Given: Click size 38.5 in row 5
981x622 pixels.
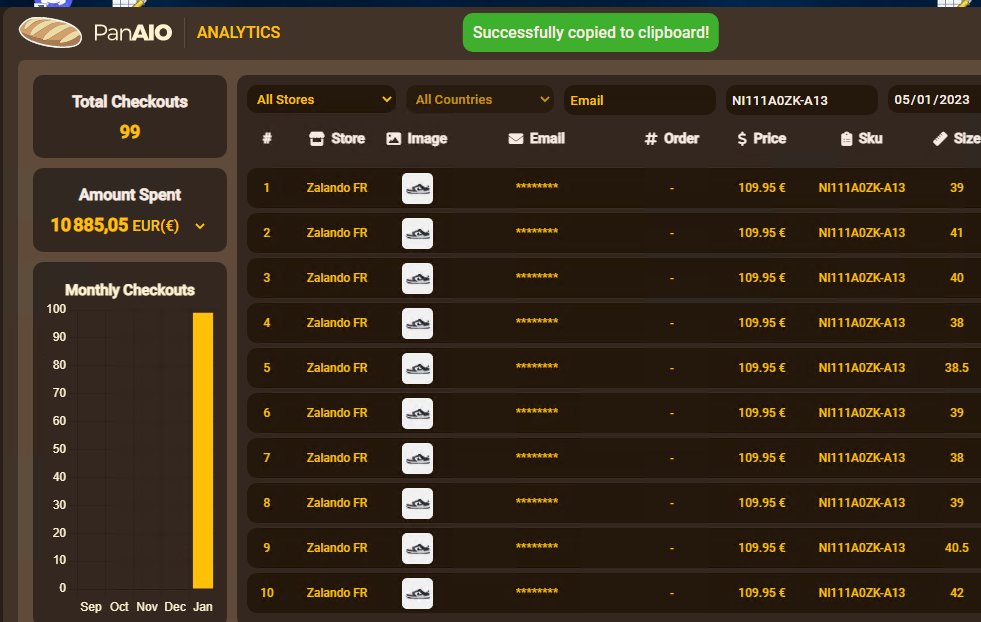Looking at the screenshot, I should click(x=957, y=368).
